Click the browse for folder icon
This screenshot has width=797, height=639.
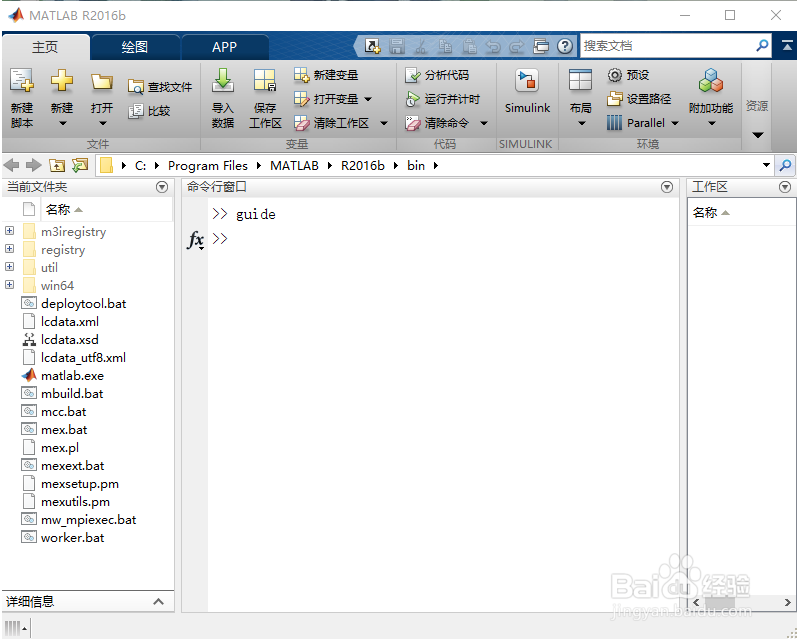[x=80, y=165]
